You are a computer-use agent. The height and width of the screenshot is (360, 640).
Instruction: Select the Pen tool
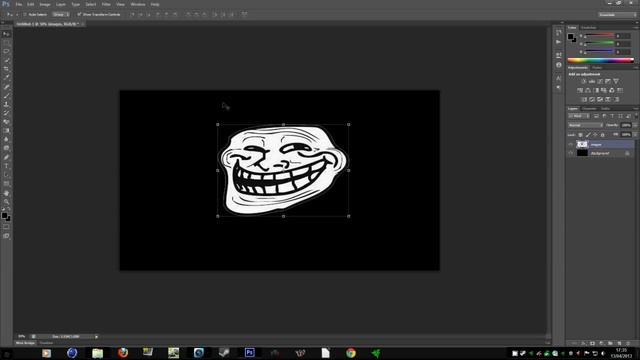tap(6, 157)
